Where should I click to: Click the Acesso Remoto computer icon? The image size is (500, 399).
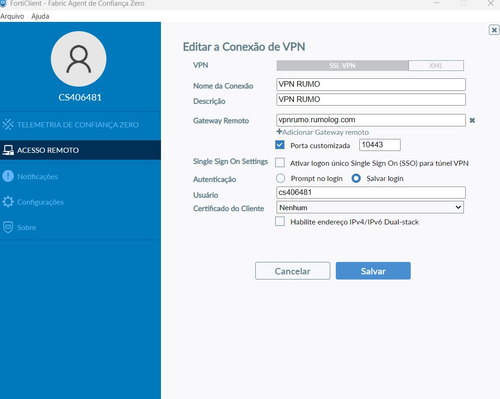(8, 150)
